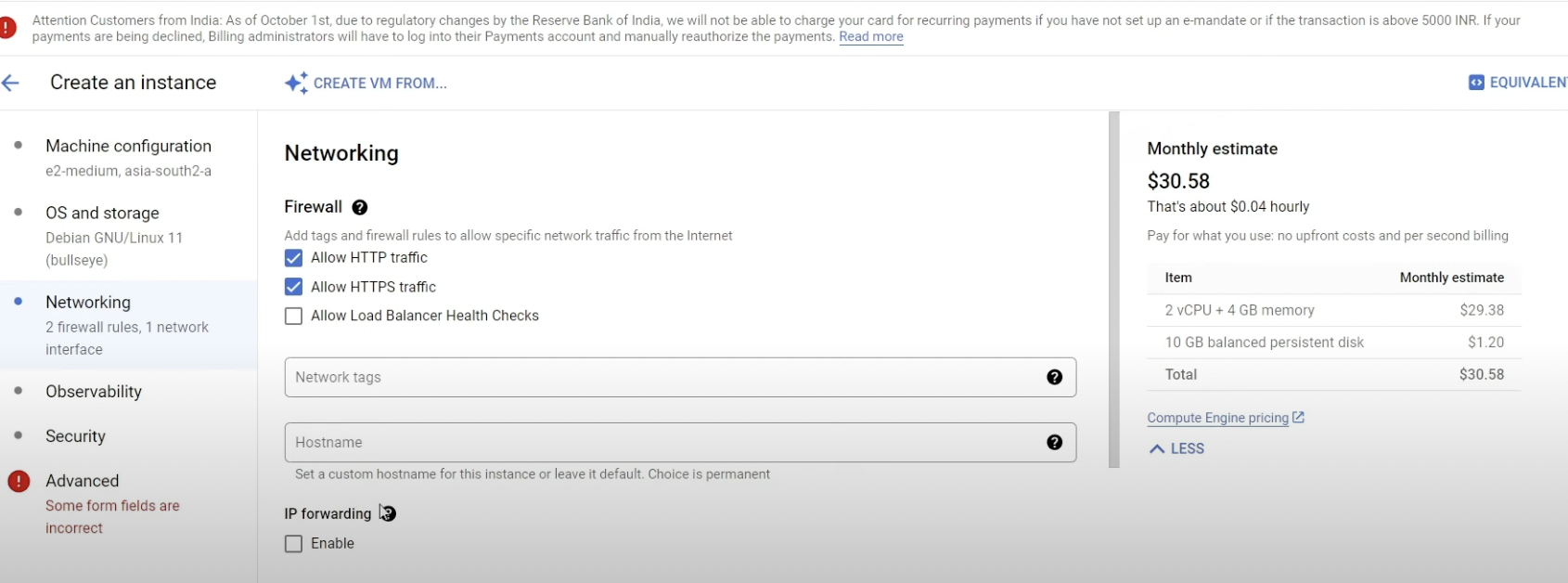
Task: Click the Equivalent code icon
Action: [x=1476, y=83]
